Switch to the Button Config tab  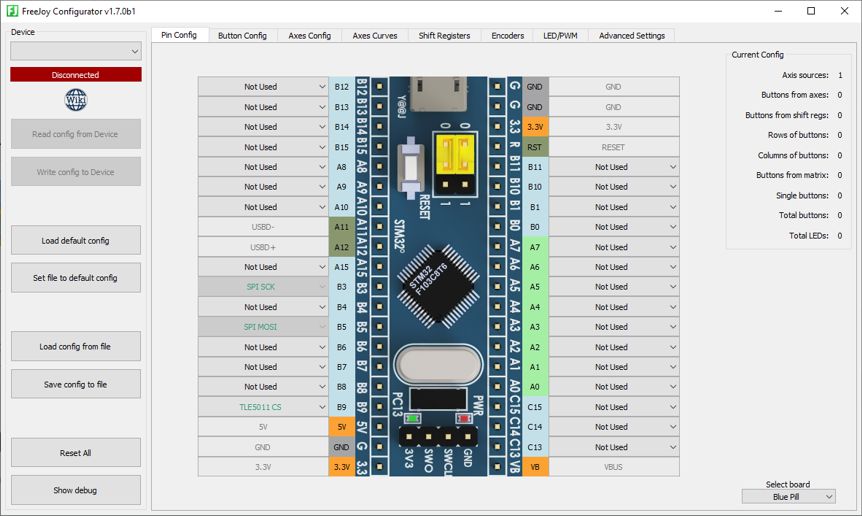(242, 36)
